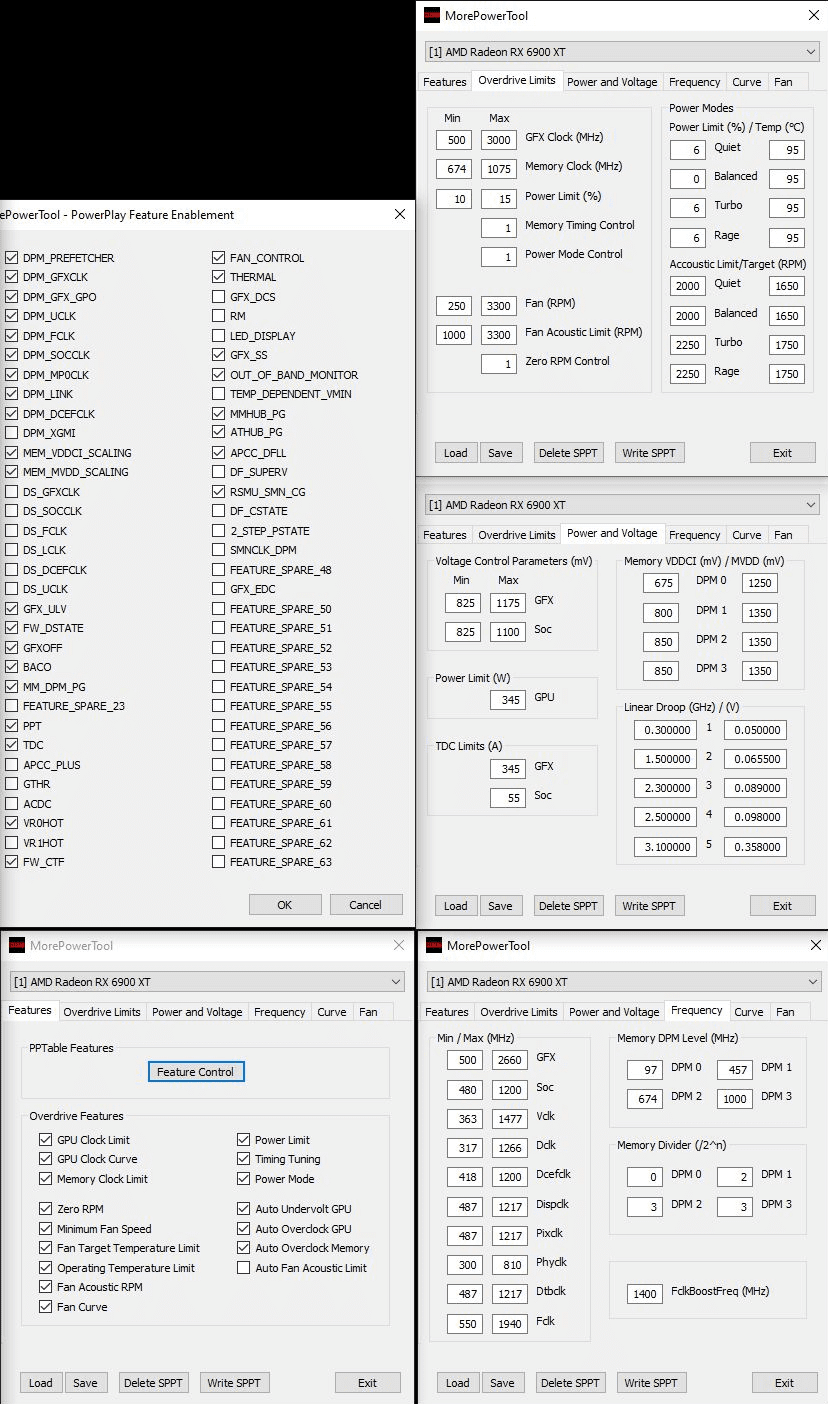The image size is (828, 1404).
Task: Select the Linear Droop row 5 voltage field
Action: pos(756,847)
